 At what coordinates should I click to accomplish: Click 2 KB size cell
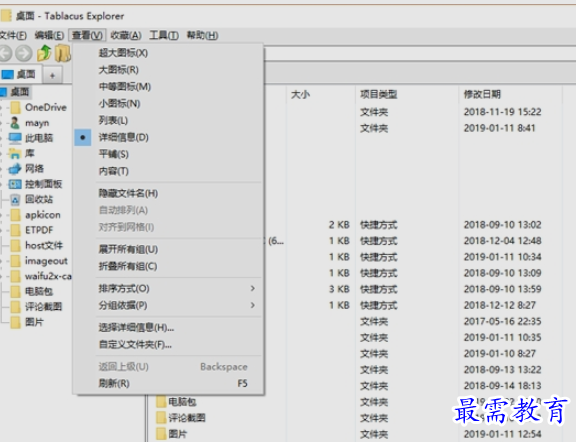(x=339, y=224)
